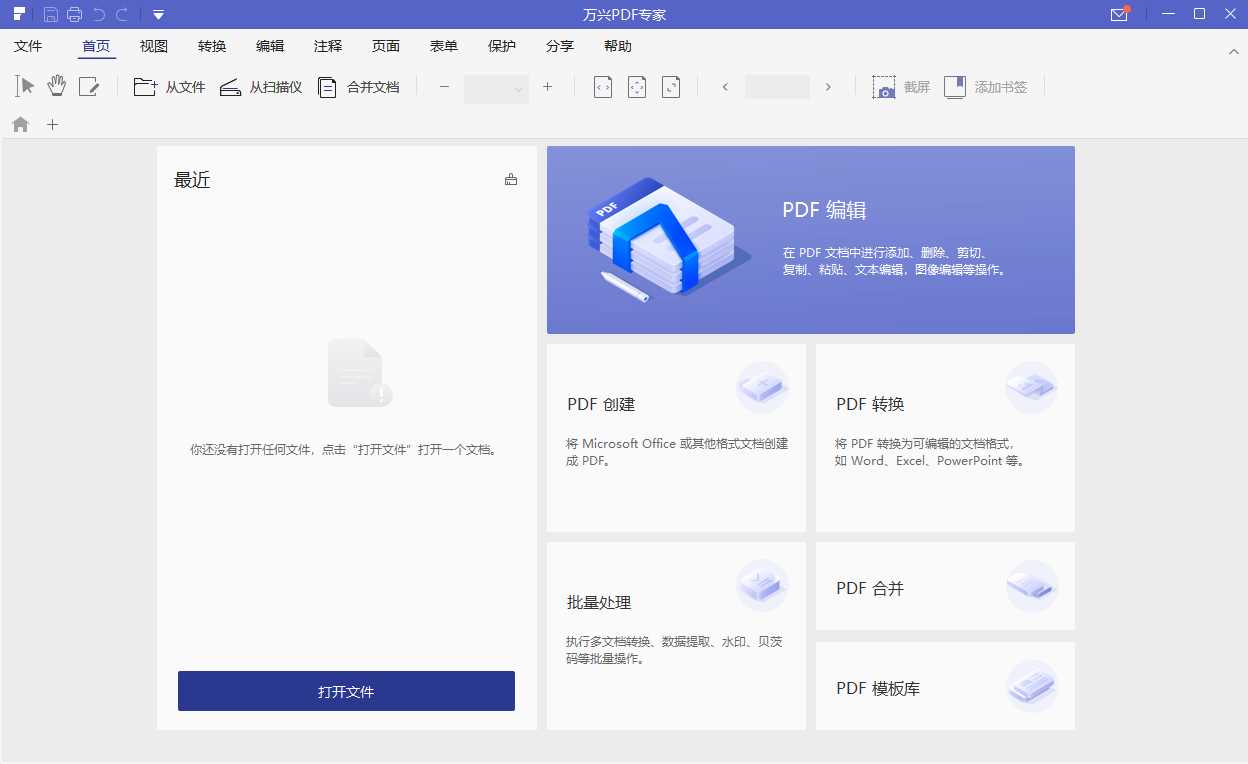
Task: Add a new tab with plus icon
Action: click(53, 125)
